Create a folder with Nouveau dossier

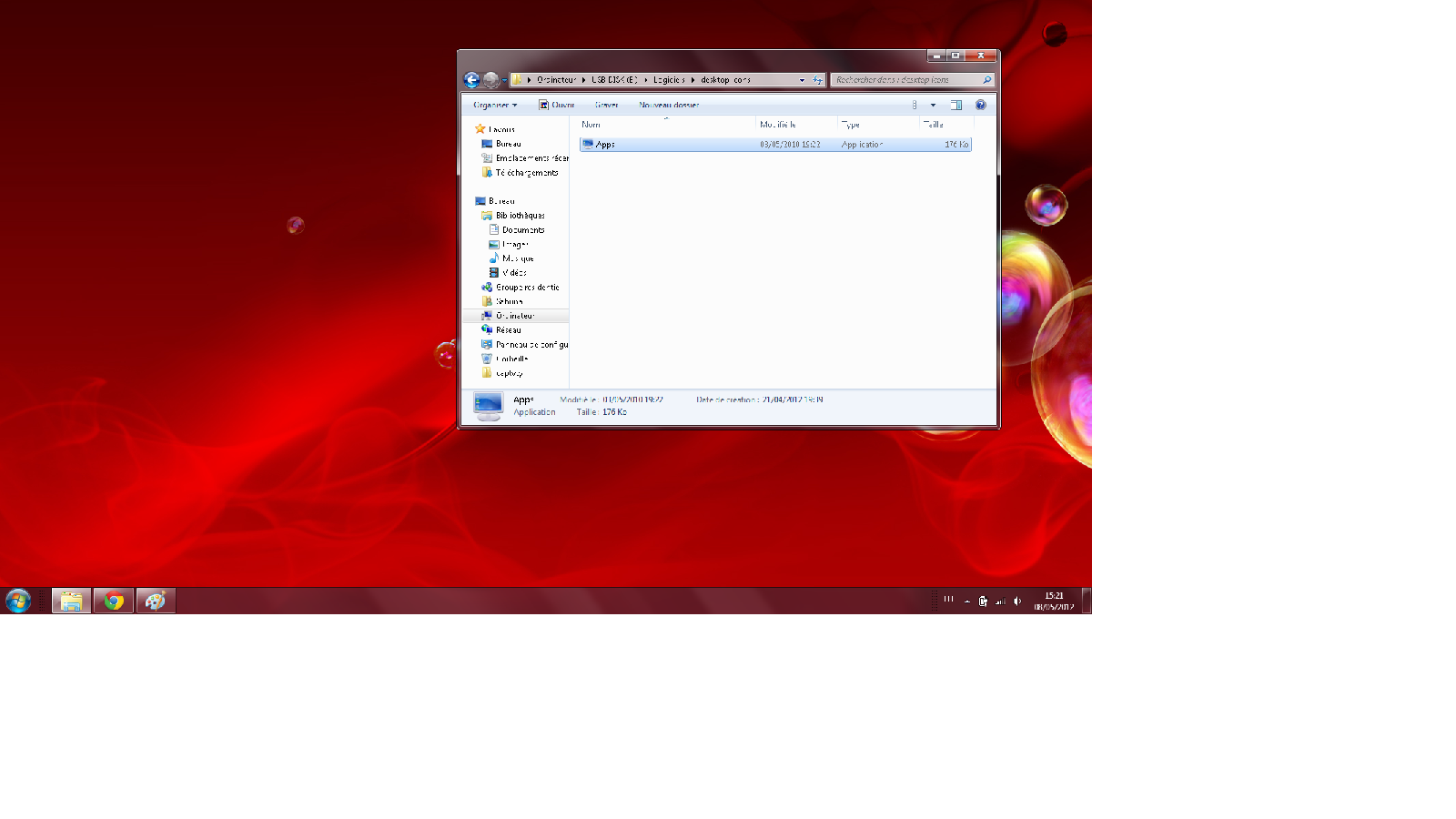point(669,105)
